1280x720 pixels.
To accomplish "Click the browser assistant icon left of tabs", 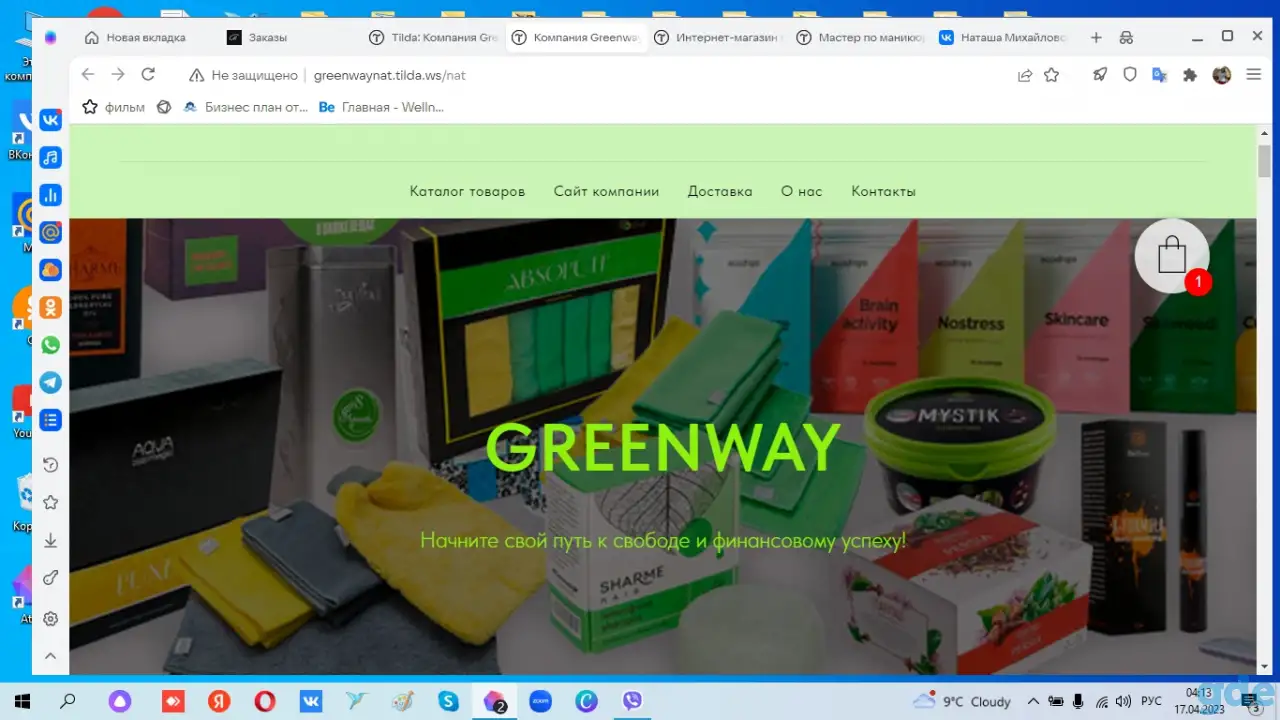I will (x=51, y=38).
